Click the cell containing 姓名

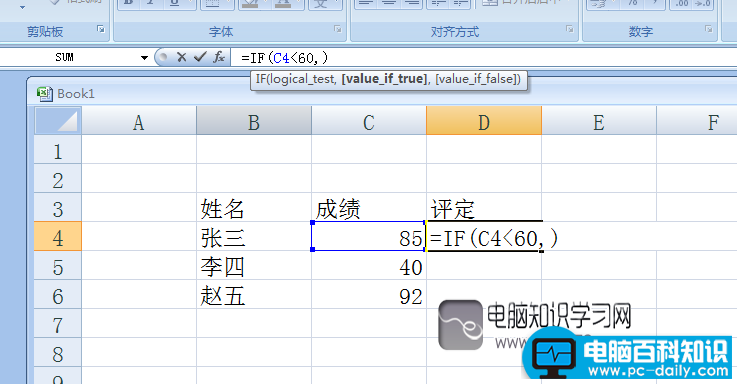click(x=254, y=207)
